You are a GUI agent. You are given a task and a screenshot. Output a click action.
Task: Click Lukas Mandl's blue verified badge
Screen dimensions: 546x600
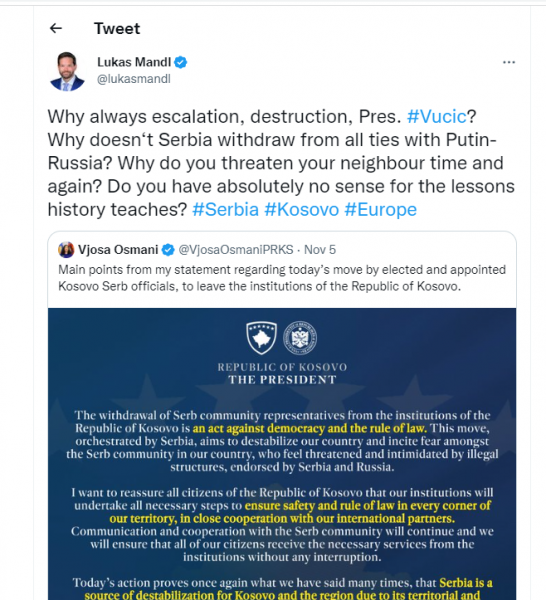[181, 62]
